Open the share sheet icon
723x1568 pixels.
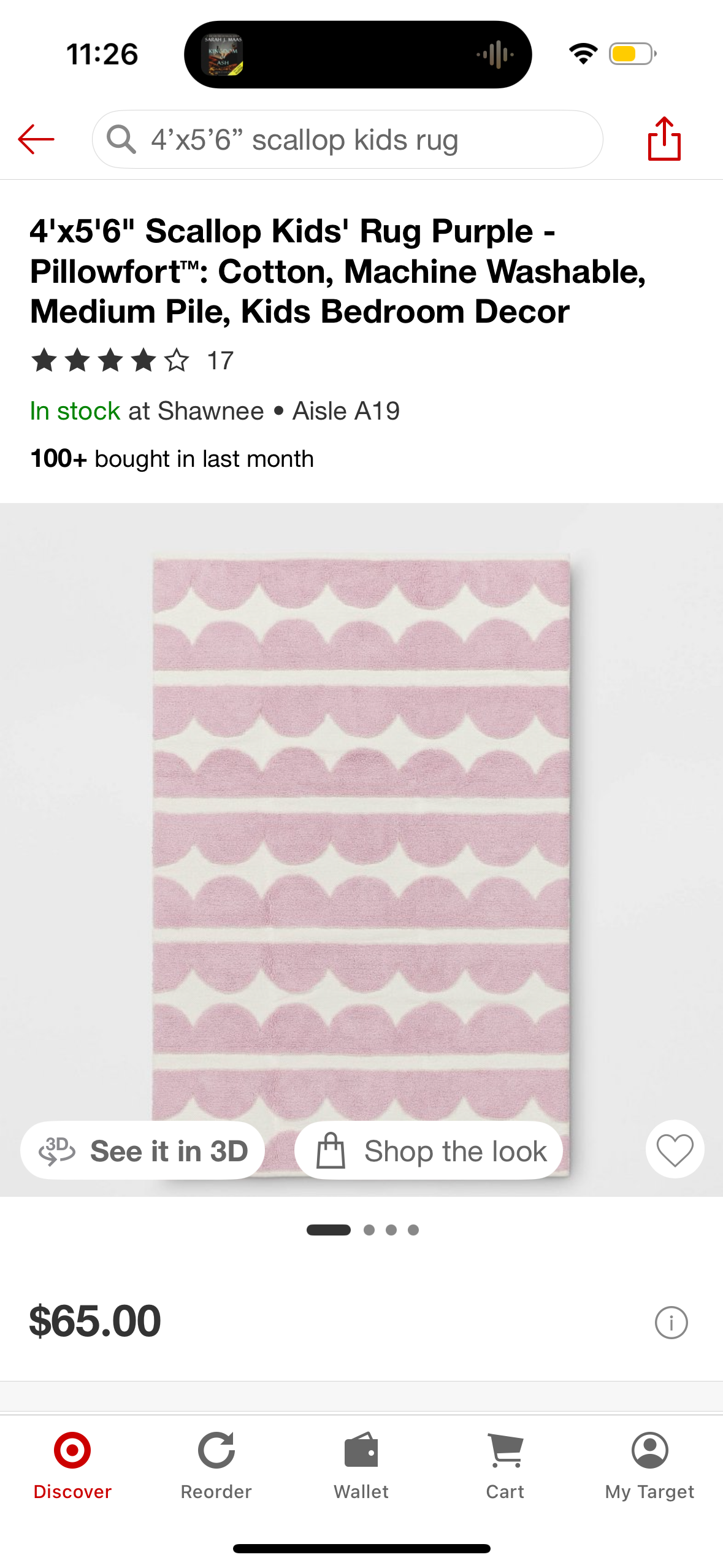click(664, 139)
